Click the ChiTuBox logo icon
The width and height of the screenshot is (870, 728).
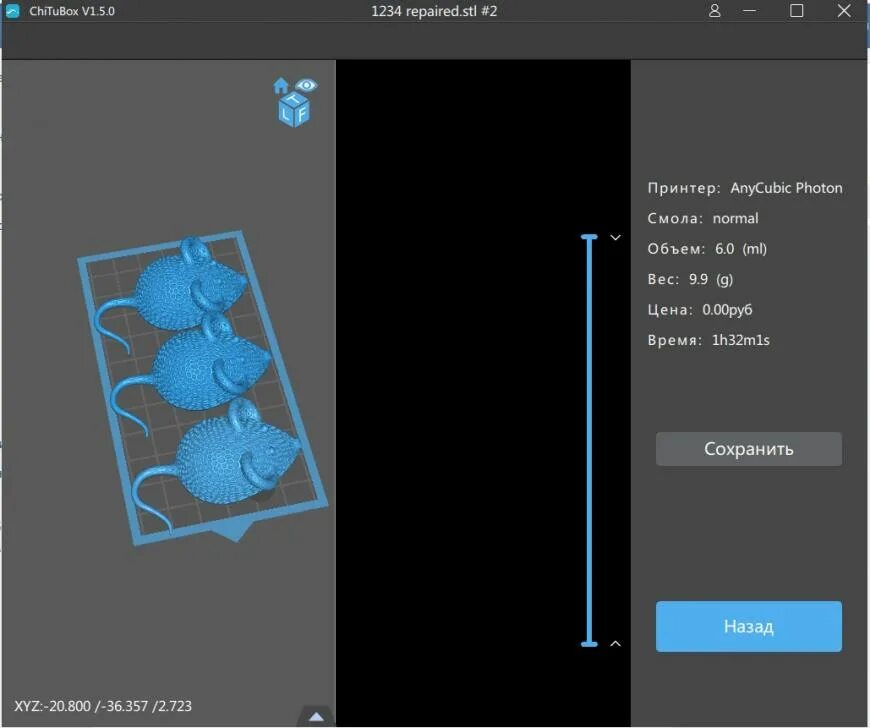coord(12,11)
